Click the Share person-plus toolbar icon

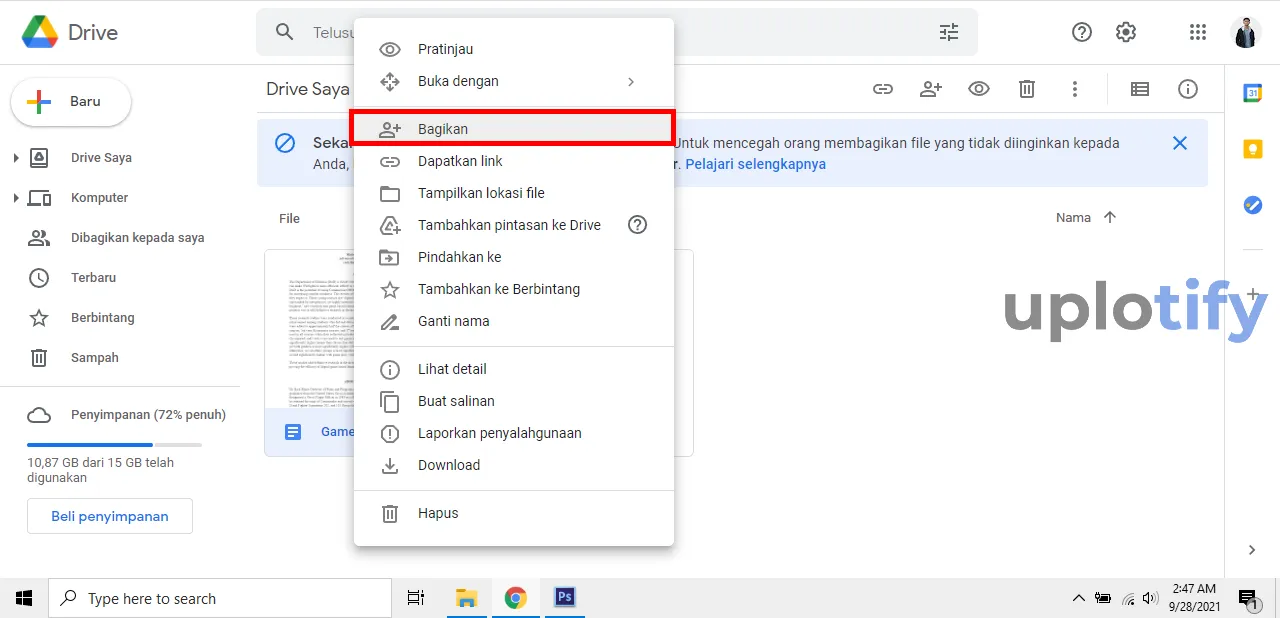(x=931, y=89)
